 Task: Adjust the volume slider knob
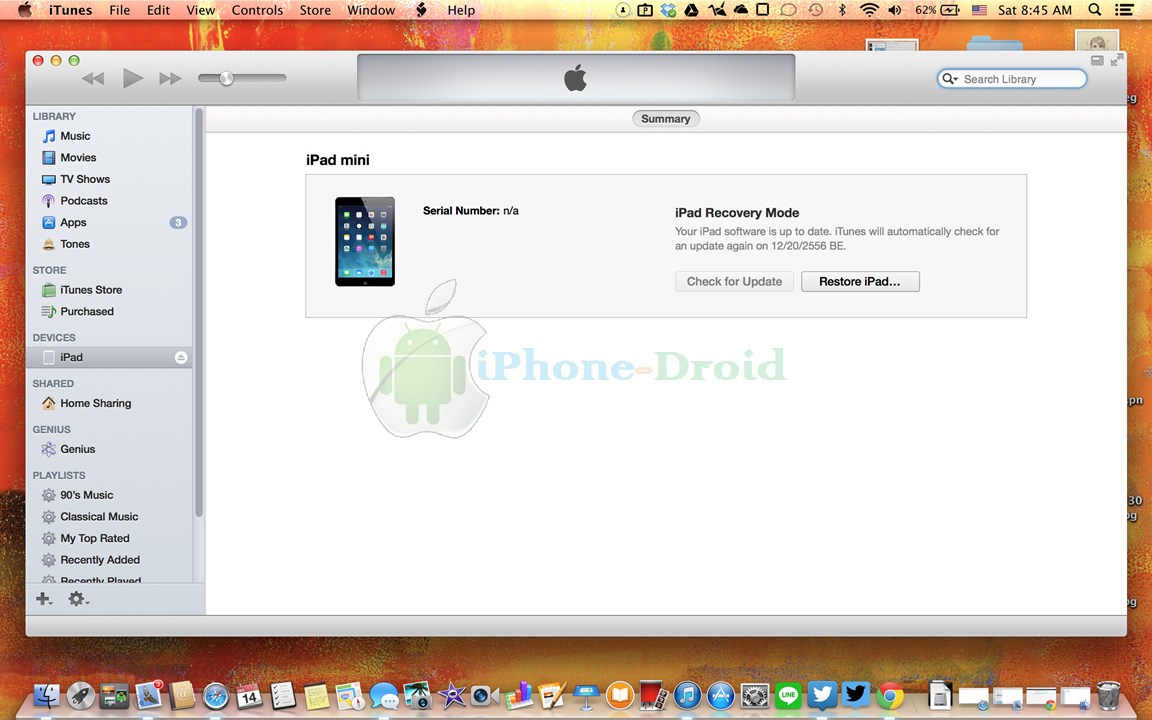(x=226, y=78)
